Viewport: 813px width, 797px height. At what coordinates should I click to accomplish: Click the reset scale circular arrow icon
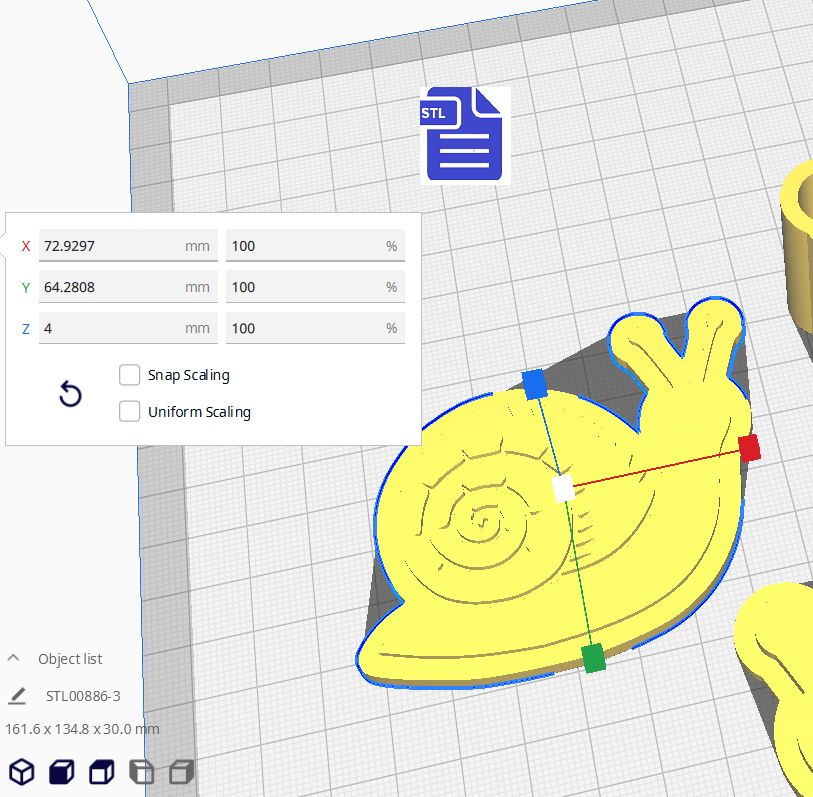coord(70,395)
